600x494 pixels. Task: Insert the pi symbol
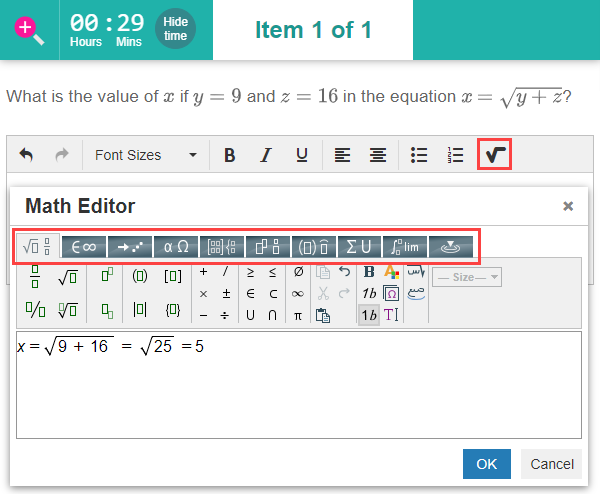tap(297, 315)
